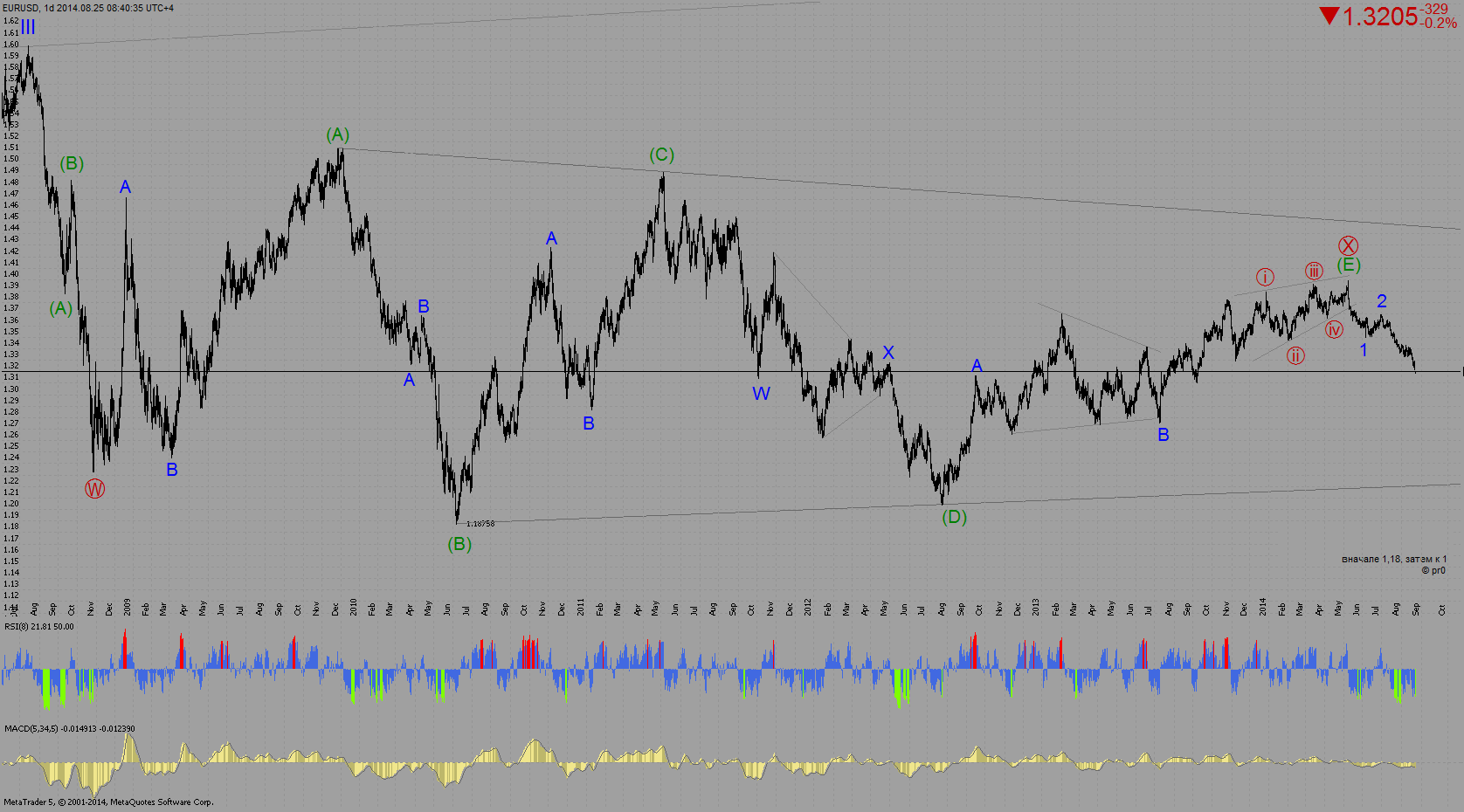
Task: Click the blue III wave label
Action: [28, 28]
